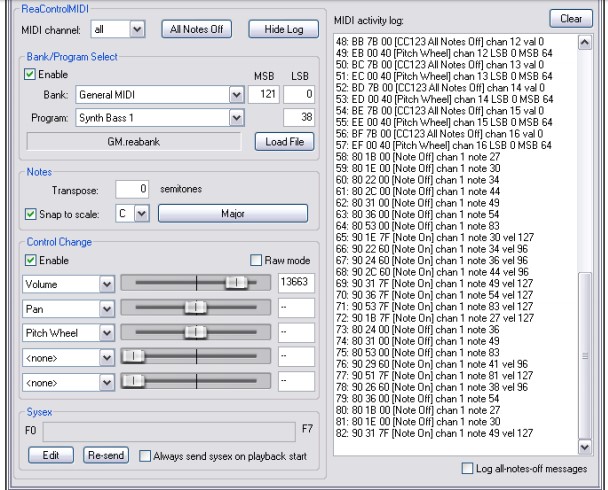Disable Snap to scale checkbox
The height and width of the screenshot is (490, 608).
tap(31, 212)
